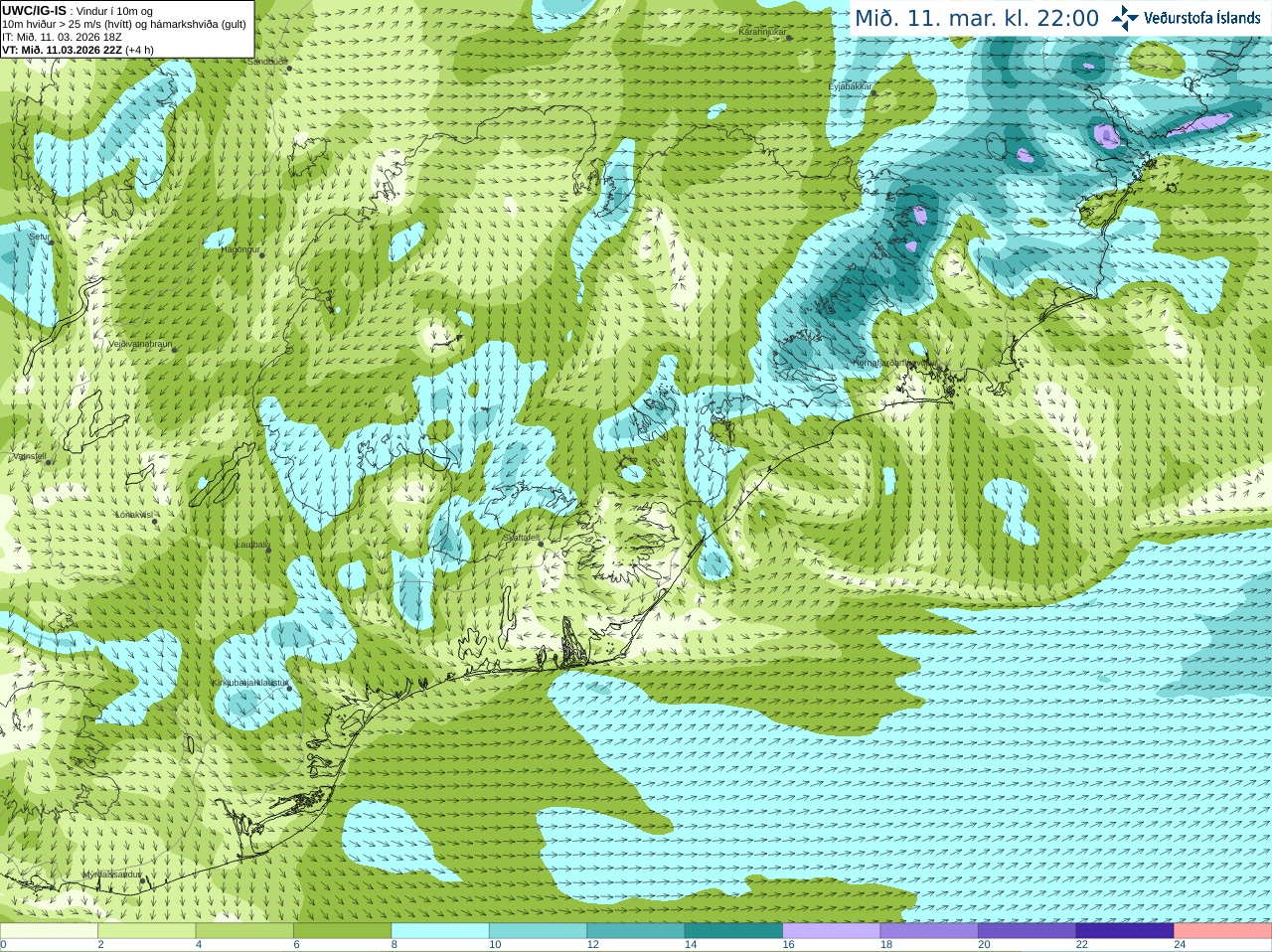Click the pink above-24 m/s swatch

(x=1223, y=931)
